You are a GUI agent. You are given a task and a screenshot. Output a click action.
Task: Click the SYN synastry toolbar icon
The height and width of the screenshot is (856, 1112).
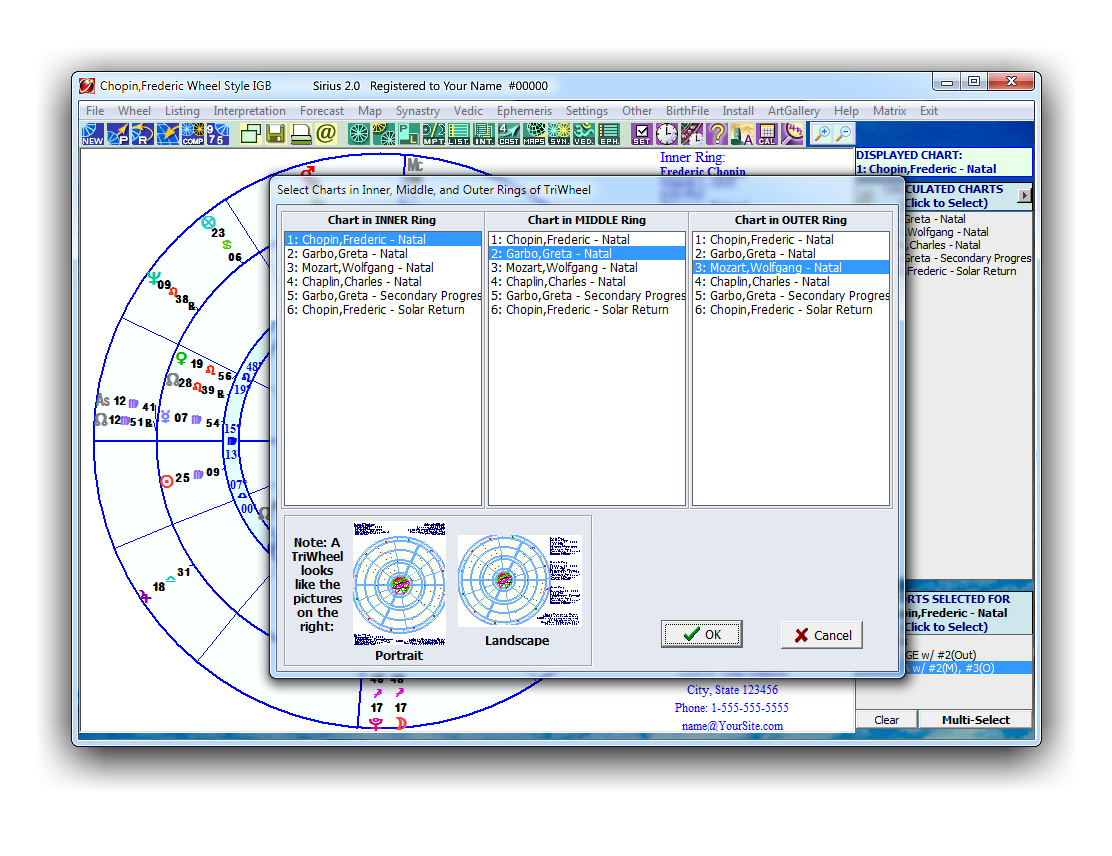[x=559, y=133]
